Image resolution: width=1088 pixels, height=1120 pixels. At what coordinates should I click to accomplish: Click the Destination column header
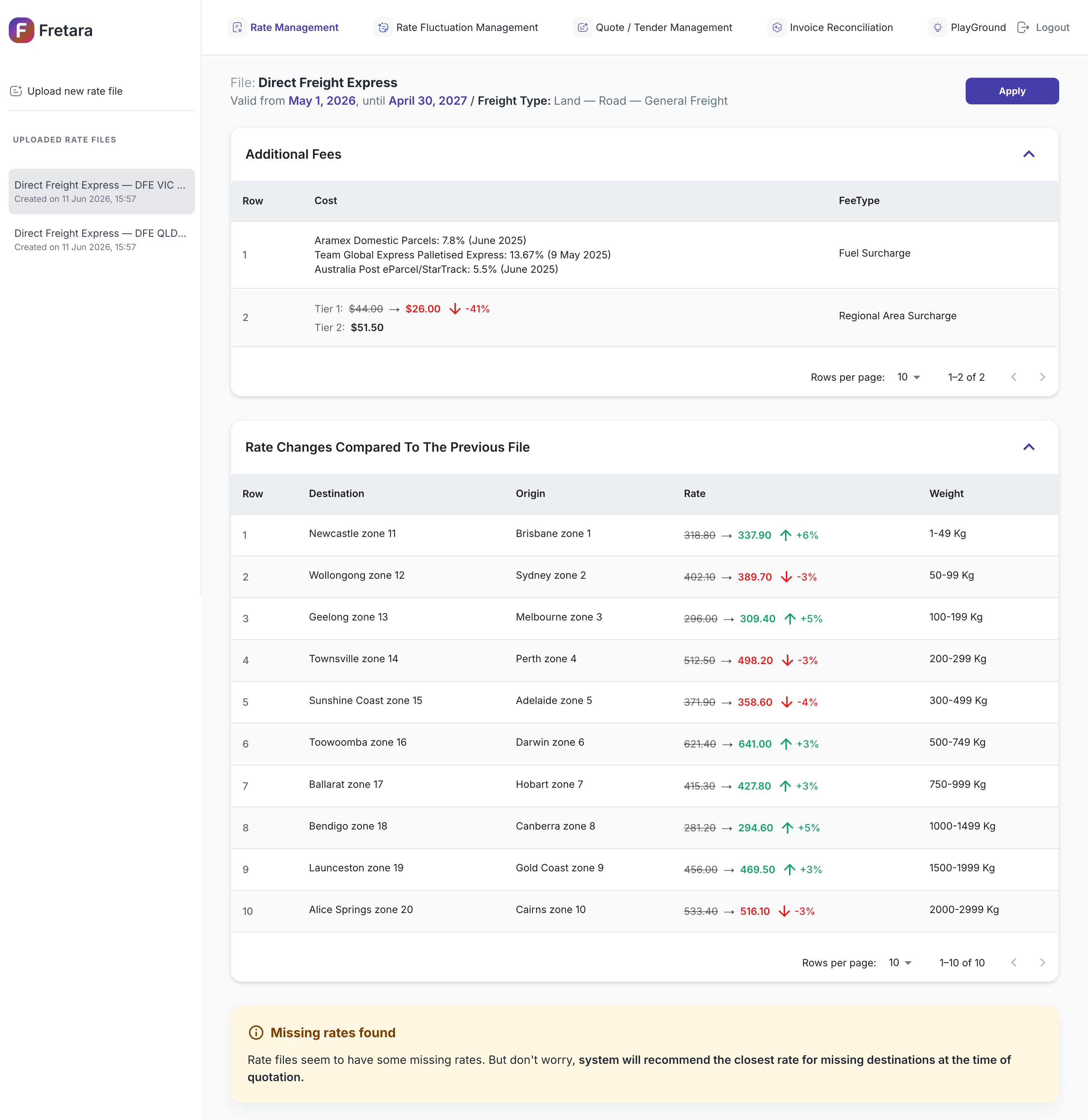[336, 493]
